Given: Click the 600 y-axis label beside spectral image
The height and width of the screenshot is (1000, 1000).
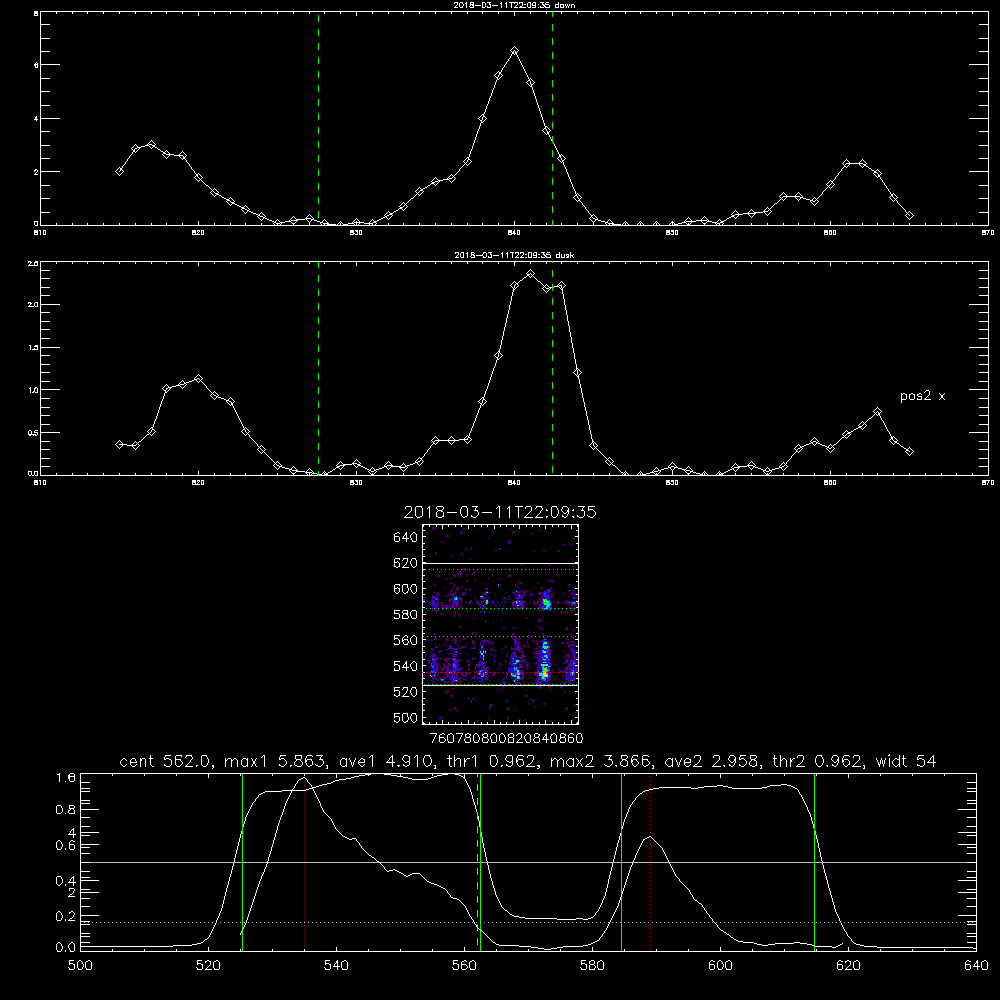Looking at the screenshot, I should pos(406,589).
